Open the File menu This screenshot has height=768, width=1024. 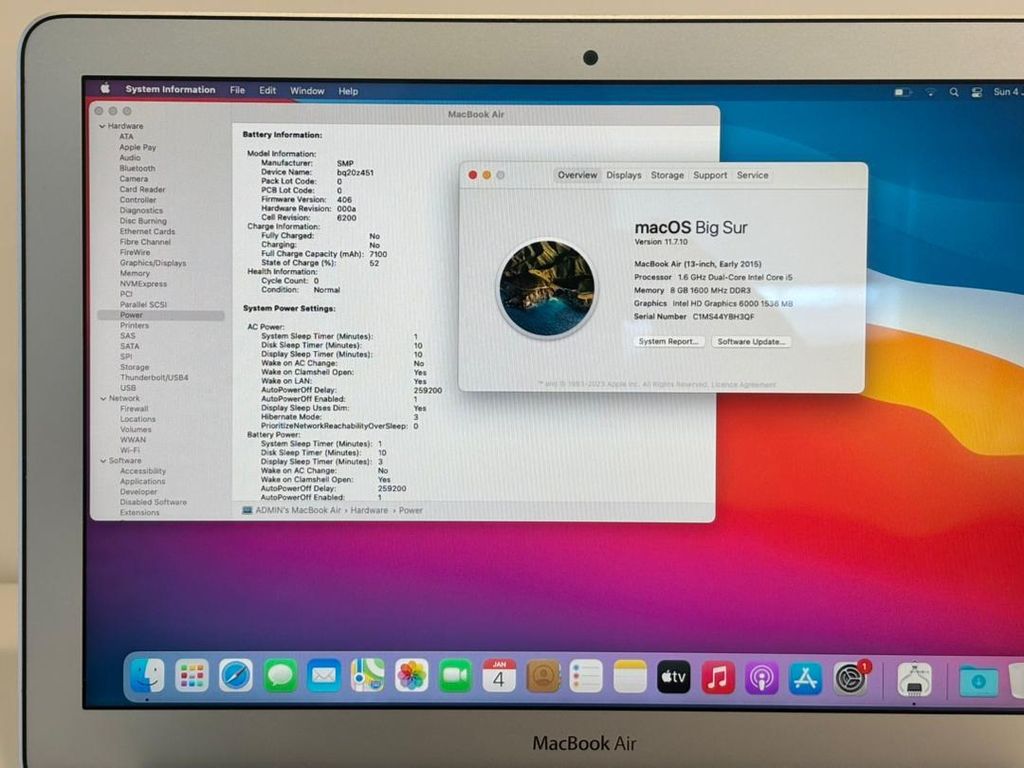[237, 91]
